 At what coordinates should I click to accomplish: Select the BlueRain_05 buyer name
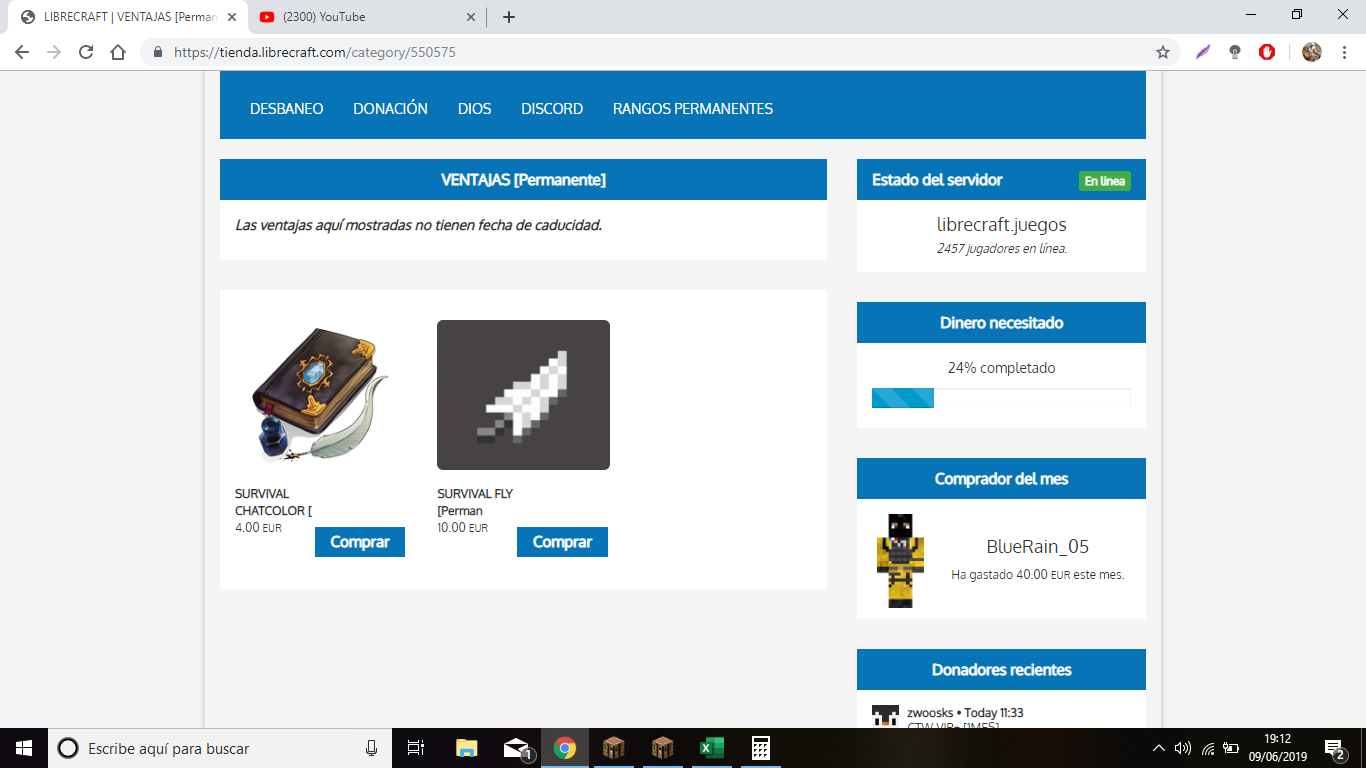tap(1038, 547)
